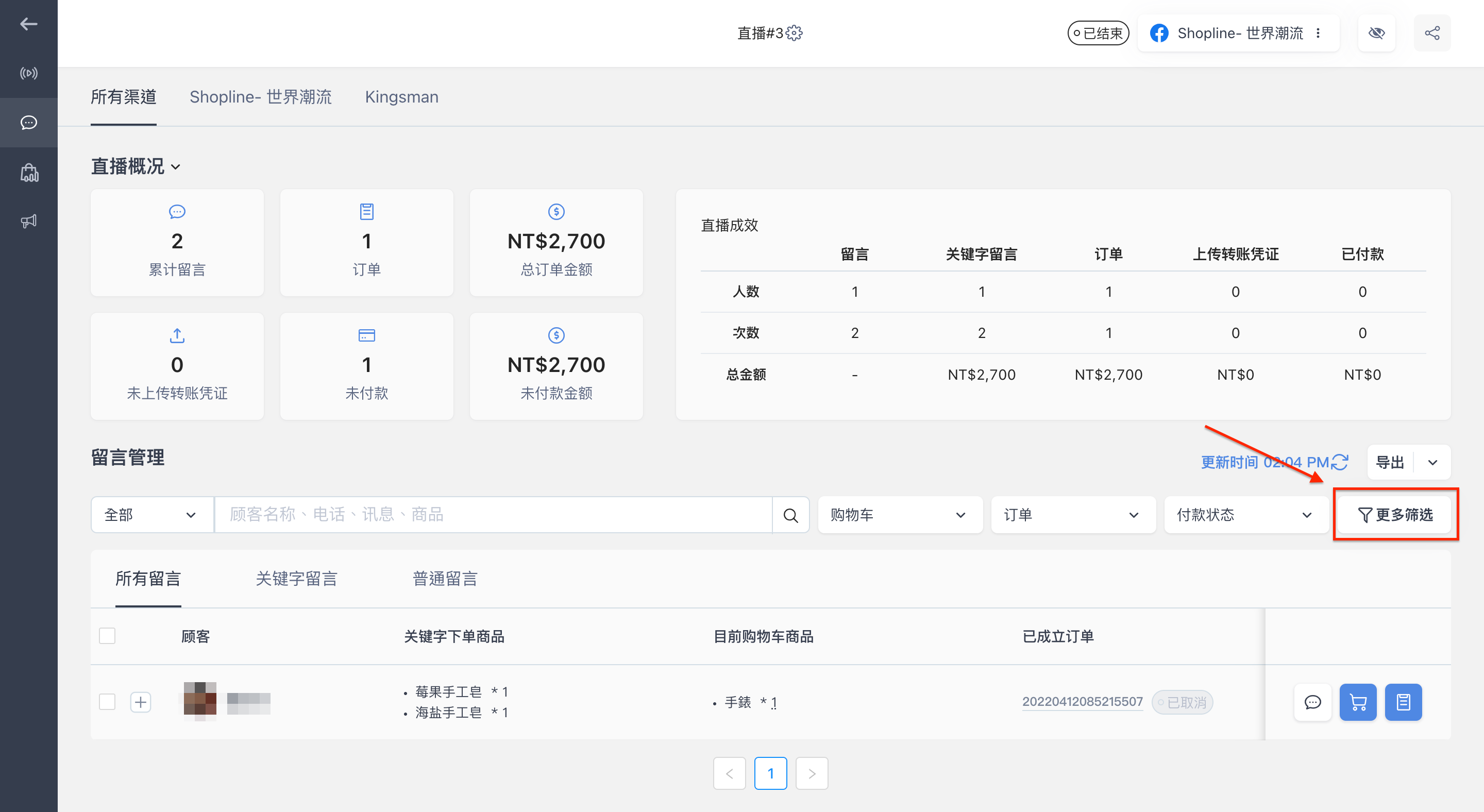Screen dimensions: 1484x812
Task: Select all rows with header checkbox
Action: (107, 636)
